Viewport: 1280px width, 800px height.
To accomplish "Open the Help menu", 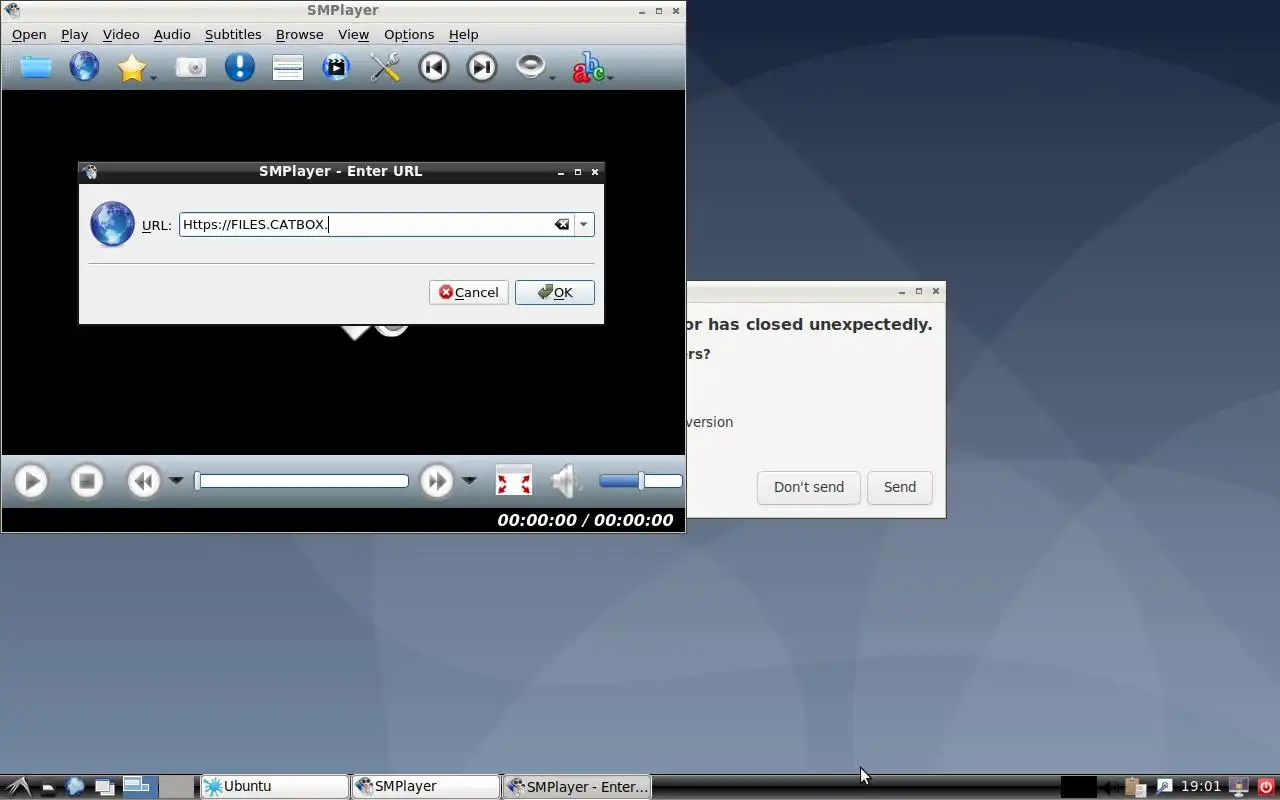I will (x=463, y=34).
